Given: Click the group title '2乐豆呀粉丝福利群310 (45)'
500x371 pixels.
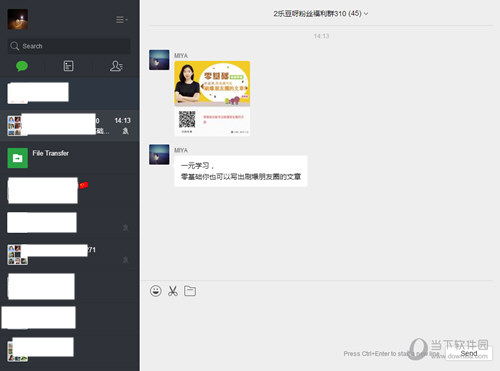Looking at the screenshot, I should point(317,14).
